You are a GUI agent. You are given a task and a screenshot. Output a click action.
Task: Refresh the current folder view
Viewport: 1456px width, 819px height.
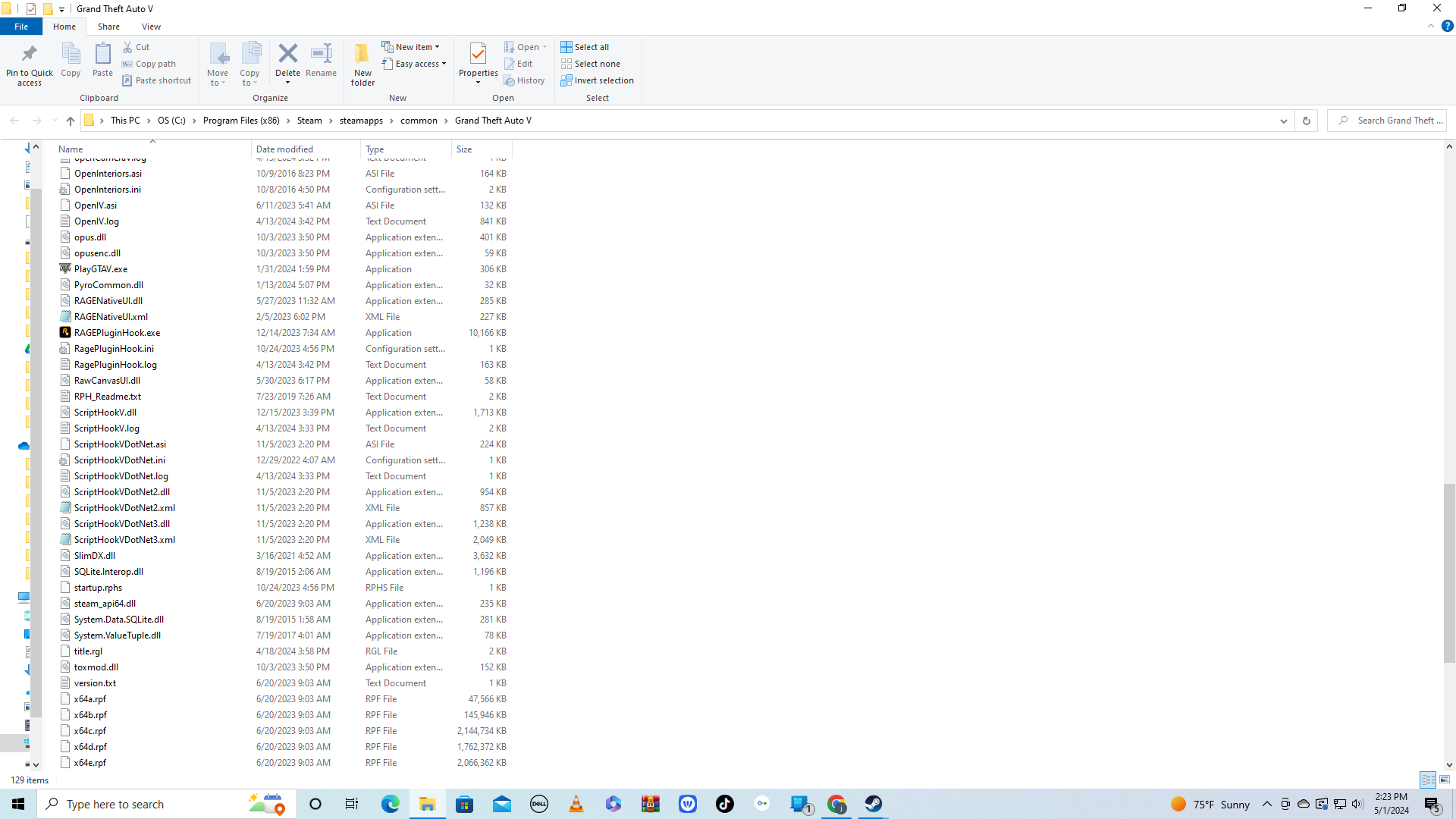pos(1306,121)
